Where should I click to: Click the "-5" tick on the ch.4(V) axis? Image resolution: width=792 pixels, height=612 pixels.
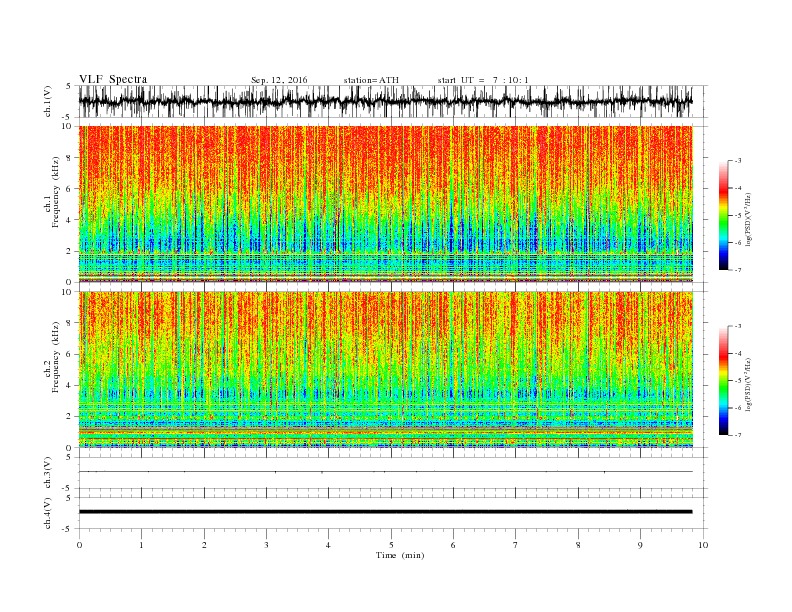68,529
